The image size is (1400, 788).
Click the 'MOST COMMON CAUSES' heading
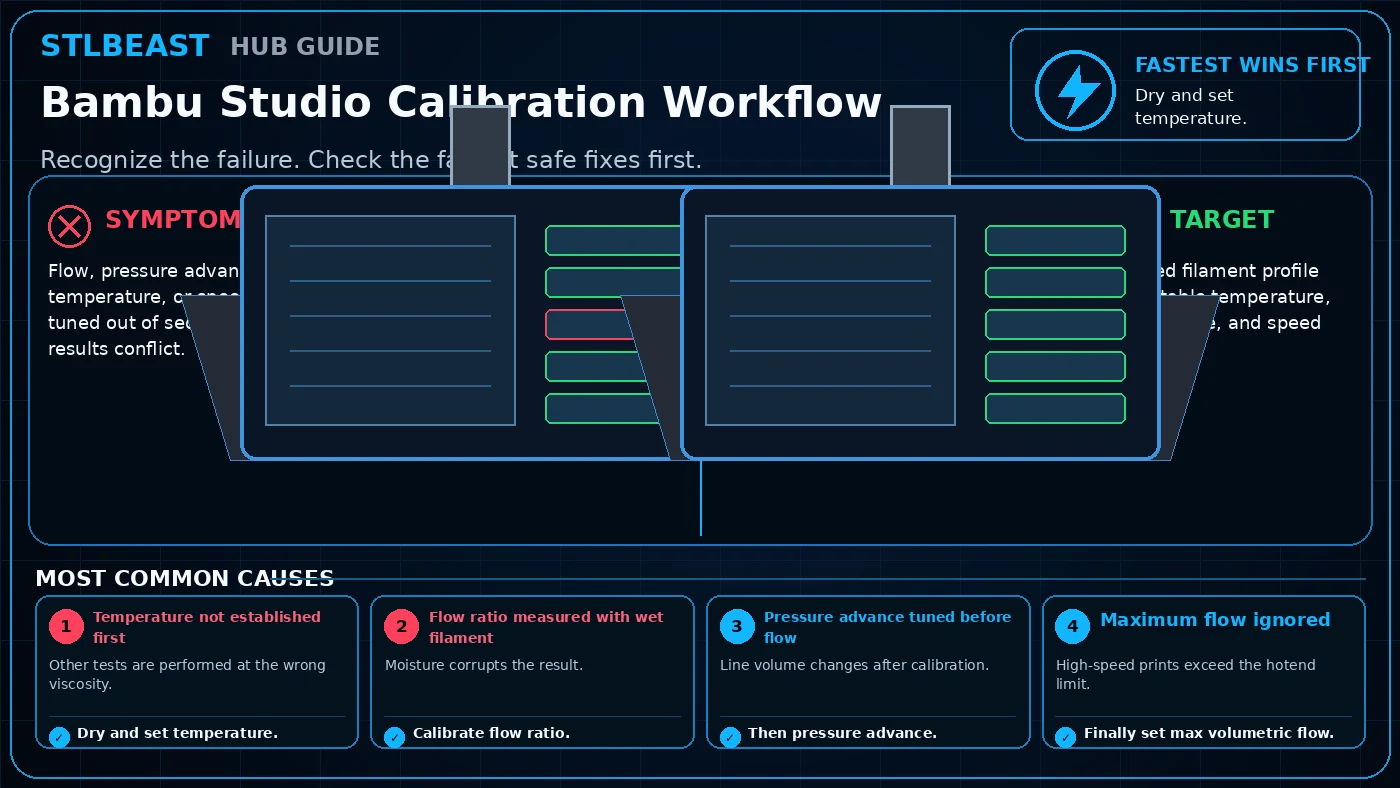click(185, 579)
